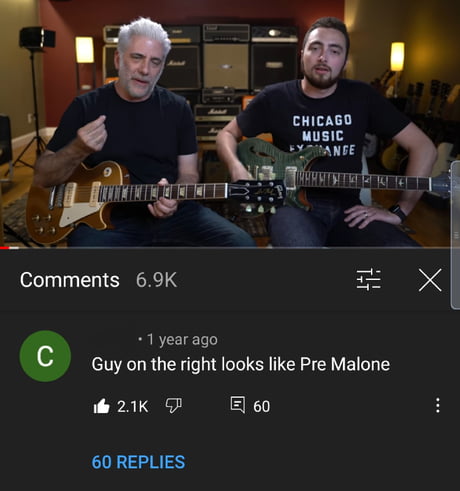Screen dimensions: 460x491
Task: Open the comment's three-dot options menu
Action: tap(438, 405)
